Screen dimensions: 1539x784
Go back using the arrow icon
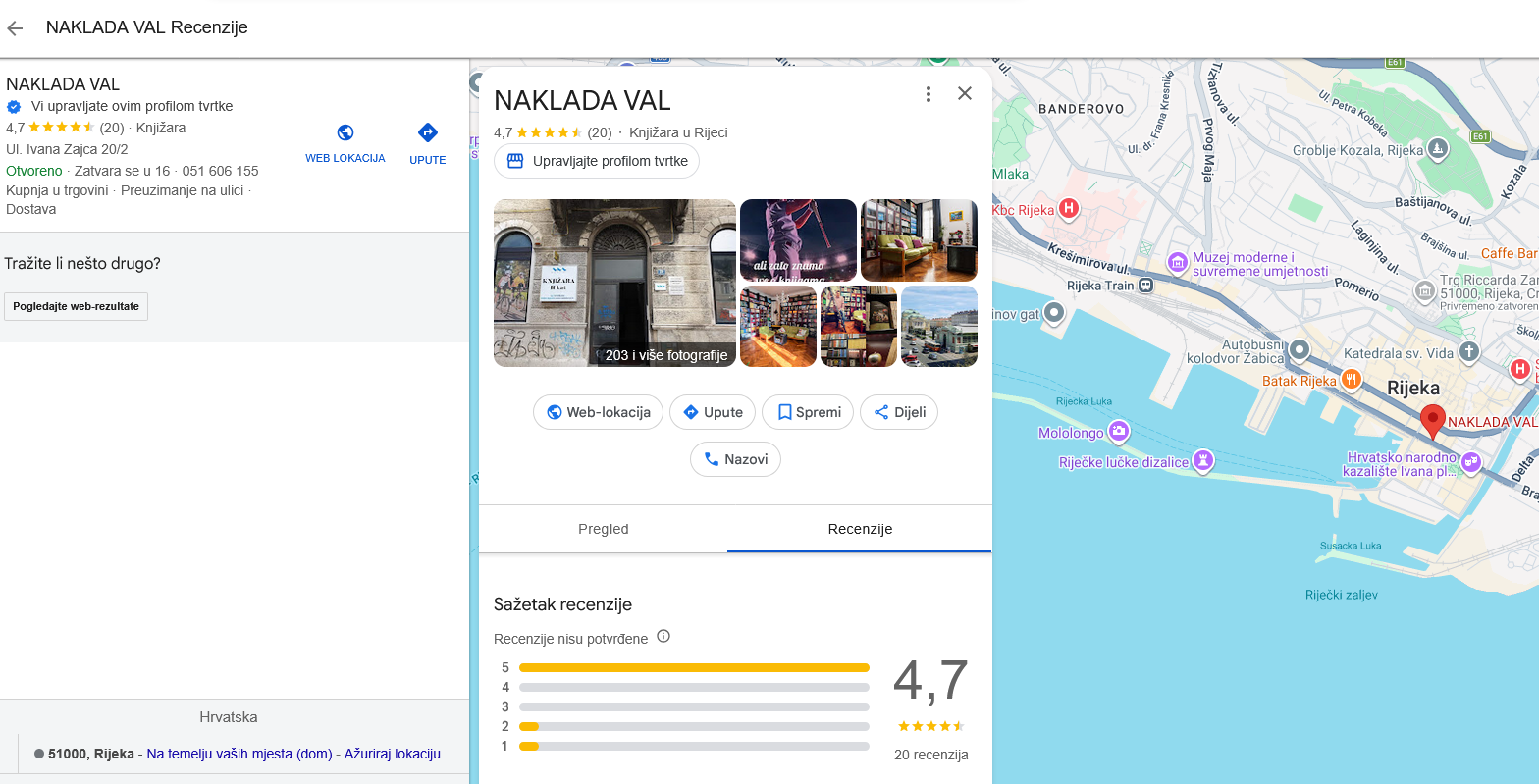tap(15, 27)
